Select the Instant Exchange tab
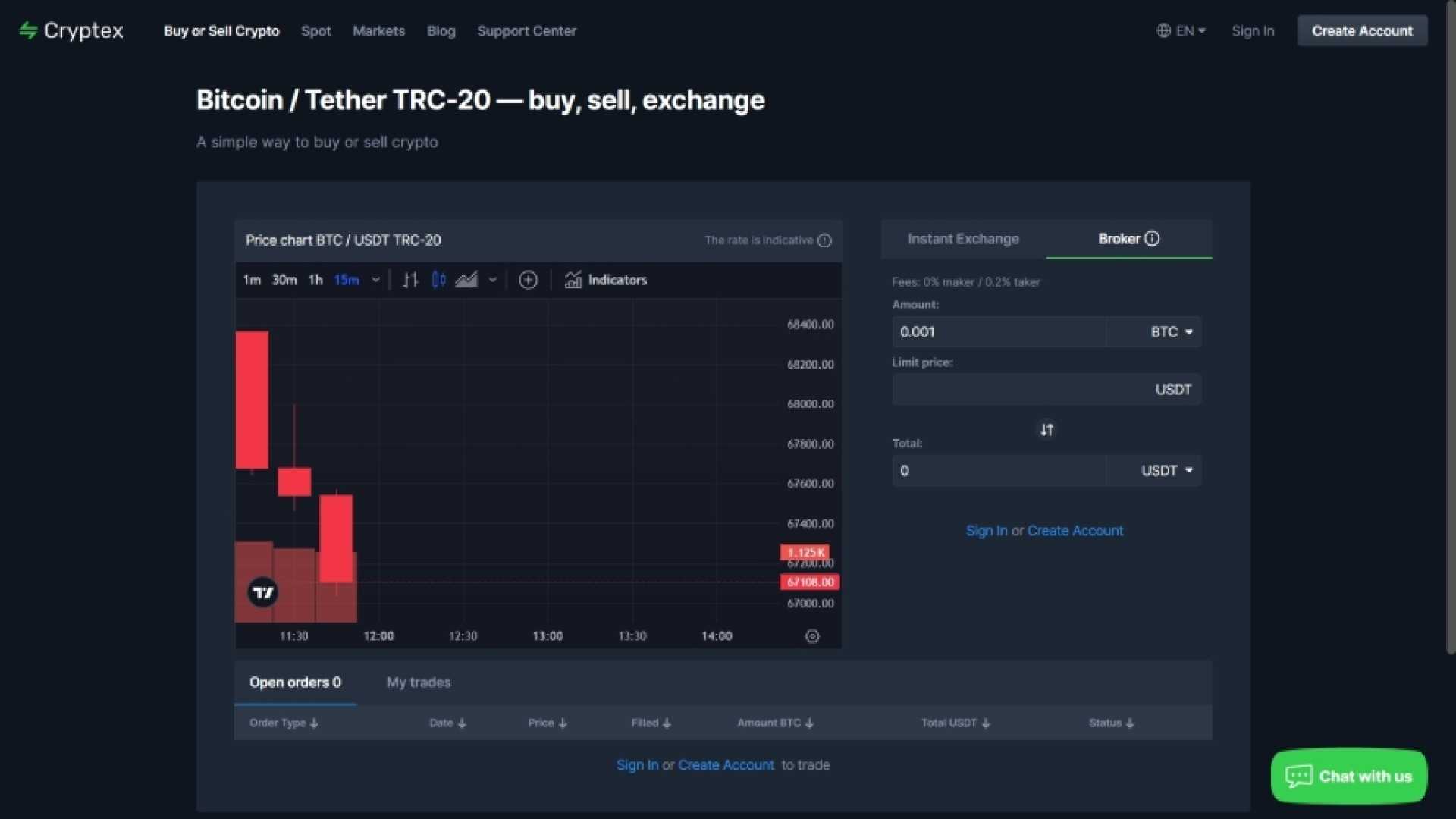 (x=963, y=238)
